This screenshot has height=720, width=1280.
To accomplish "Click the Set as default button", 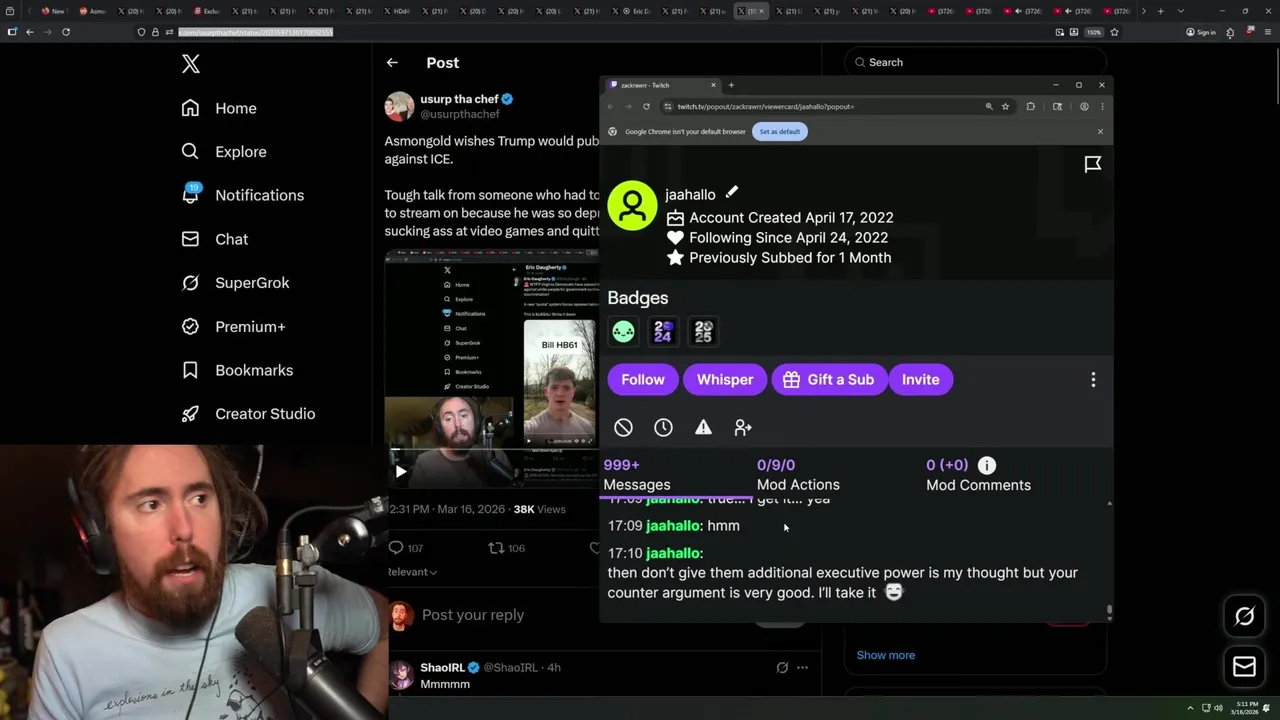I will coord(780,131).
